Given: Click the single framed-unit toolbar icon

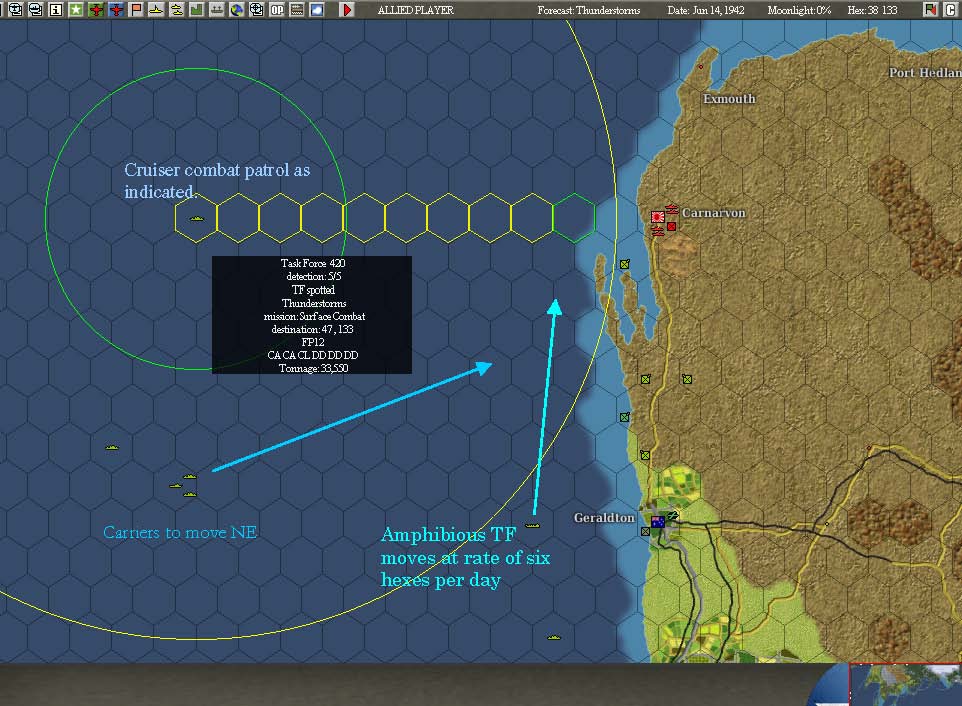Looking at the screenshot, I should (15, 10).
